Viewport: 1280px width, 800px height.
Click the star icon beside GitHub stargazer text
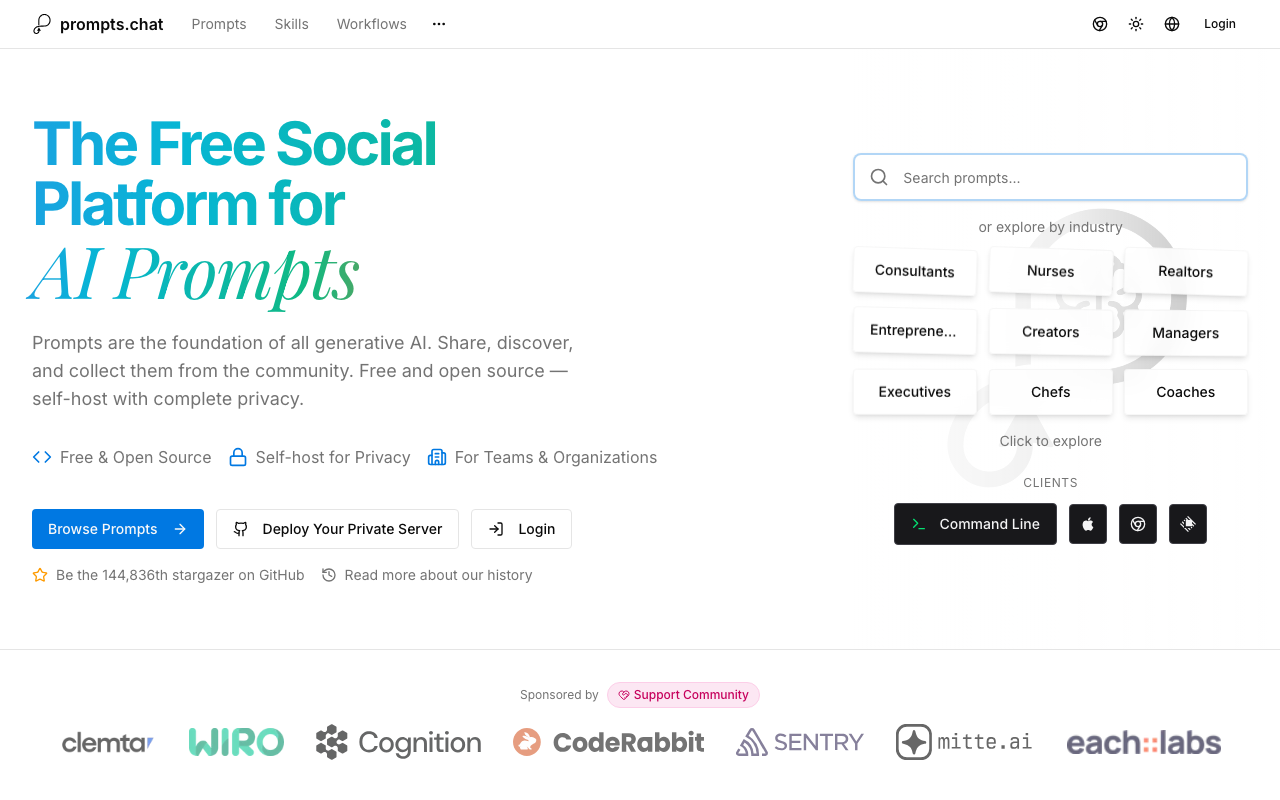click(40, 575)
